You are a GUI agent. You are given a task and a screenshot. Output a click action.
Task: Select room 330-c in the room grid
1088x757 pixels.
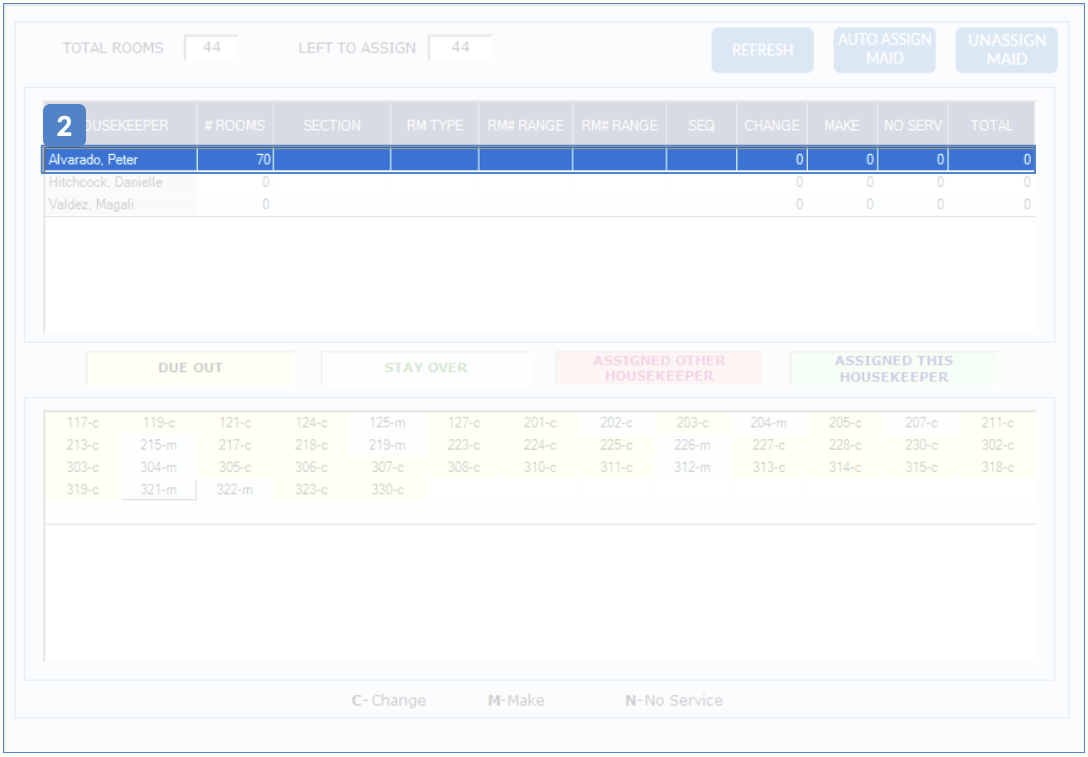click(x=386, y=489)
